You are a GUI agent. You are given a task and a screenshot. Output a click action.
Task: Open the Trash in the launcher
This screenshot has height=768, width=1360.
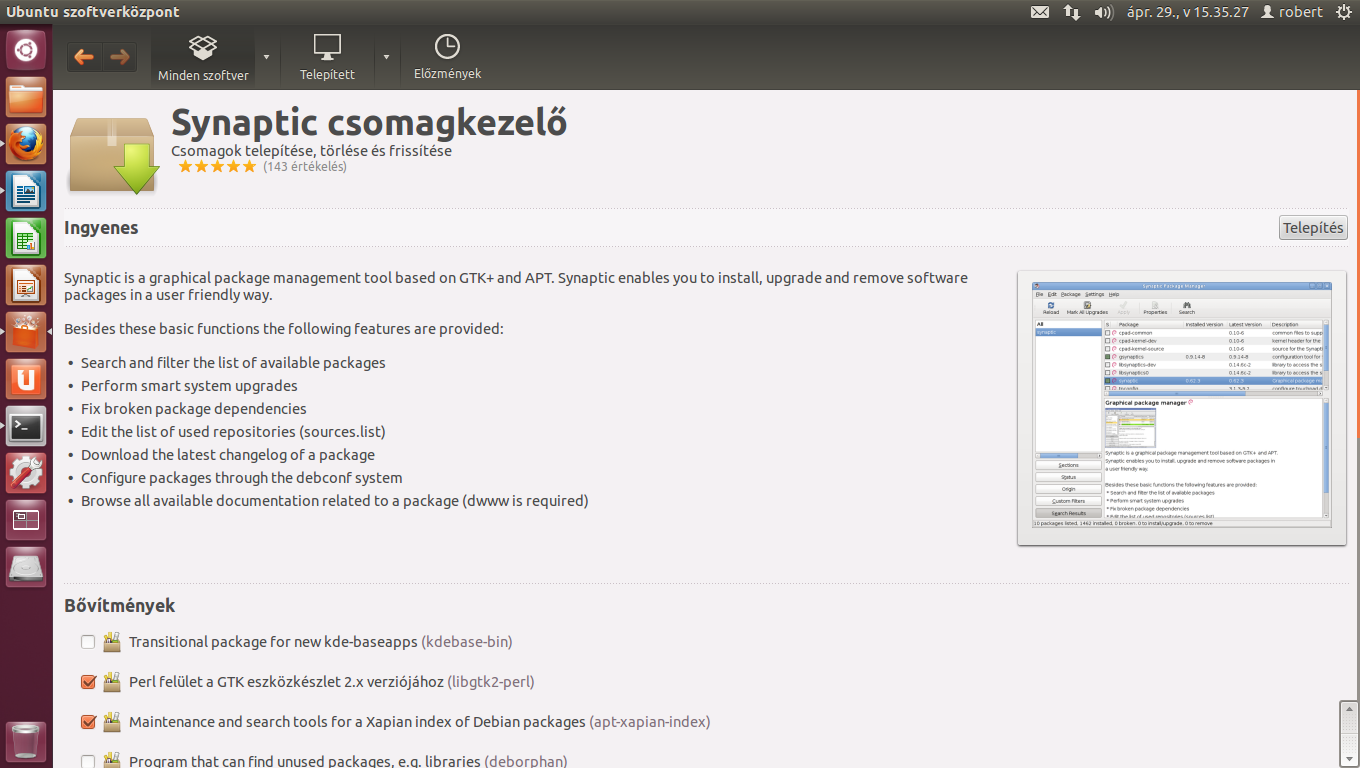click(x=26, y=741)
